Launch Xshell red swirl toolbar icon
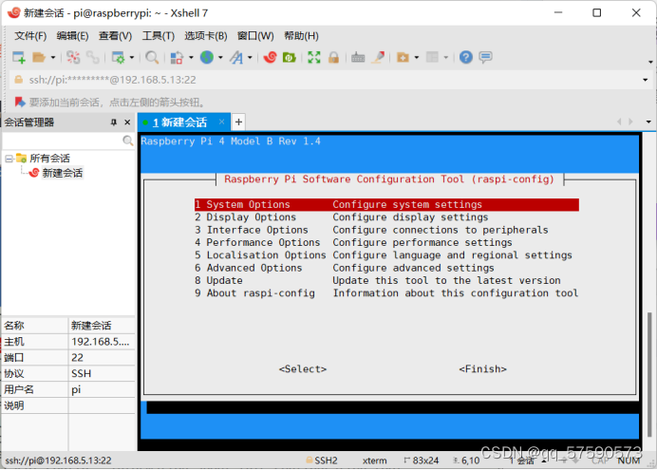Screen dimensions: 657x470 pyautogui.click(x=270, y=57)
